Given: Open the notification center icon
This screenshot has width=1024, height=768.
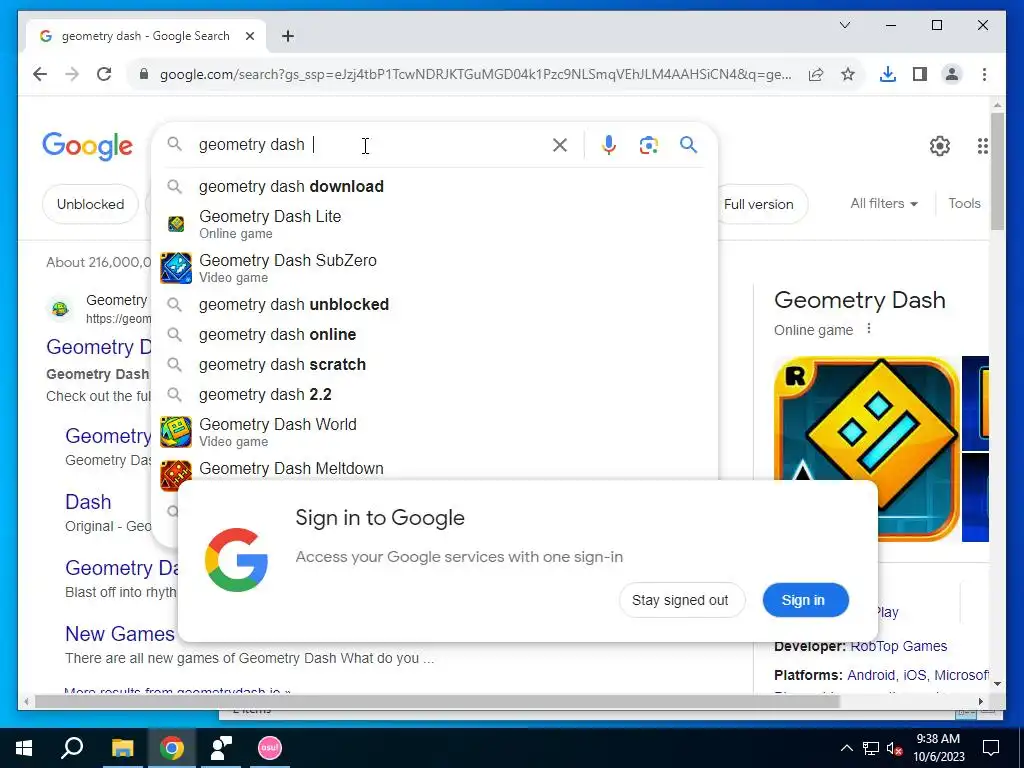Looking at the screenshot, I should tap(991, 748).
